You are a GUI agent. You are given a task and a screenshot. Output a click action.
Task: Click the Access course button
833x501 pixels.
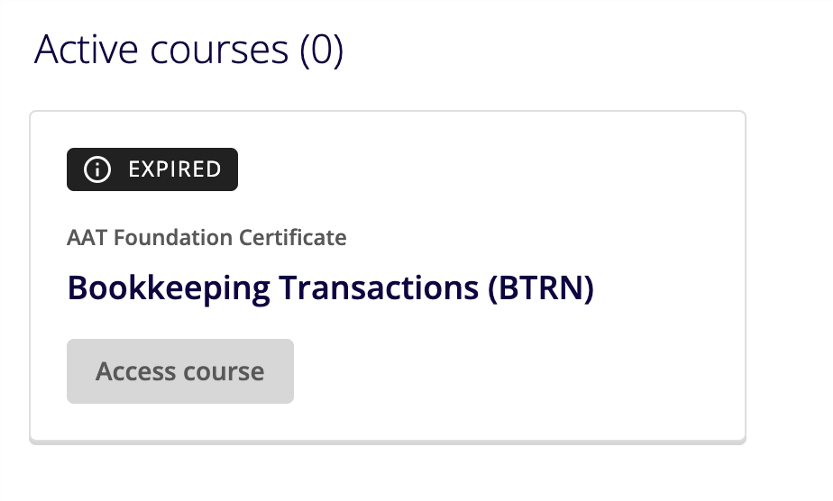point(180,371)
